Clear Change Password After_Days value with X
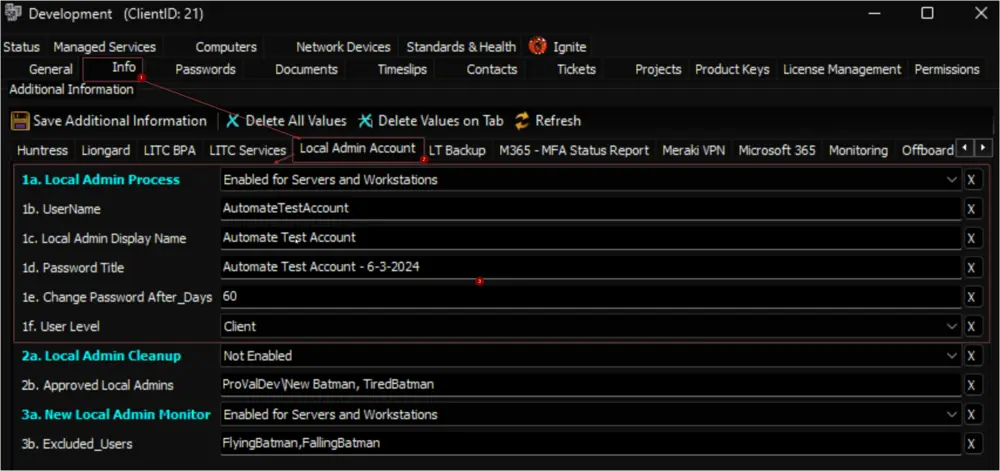The image size is (1000, 471). pyautogui.click(x=972, y=297)
